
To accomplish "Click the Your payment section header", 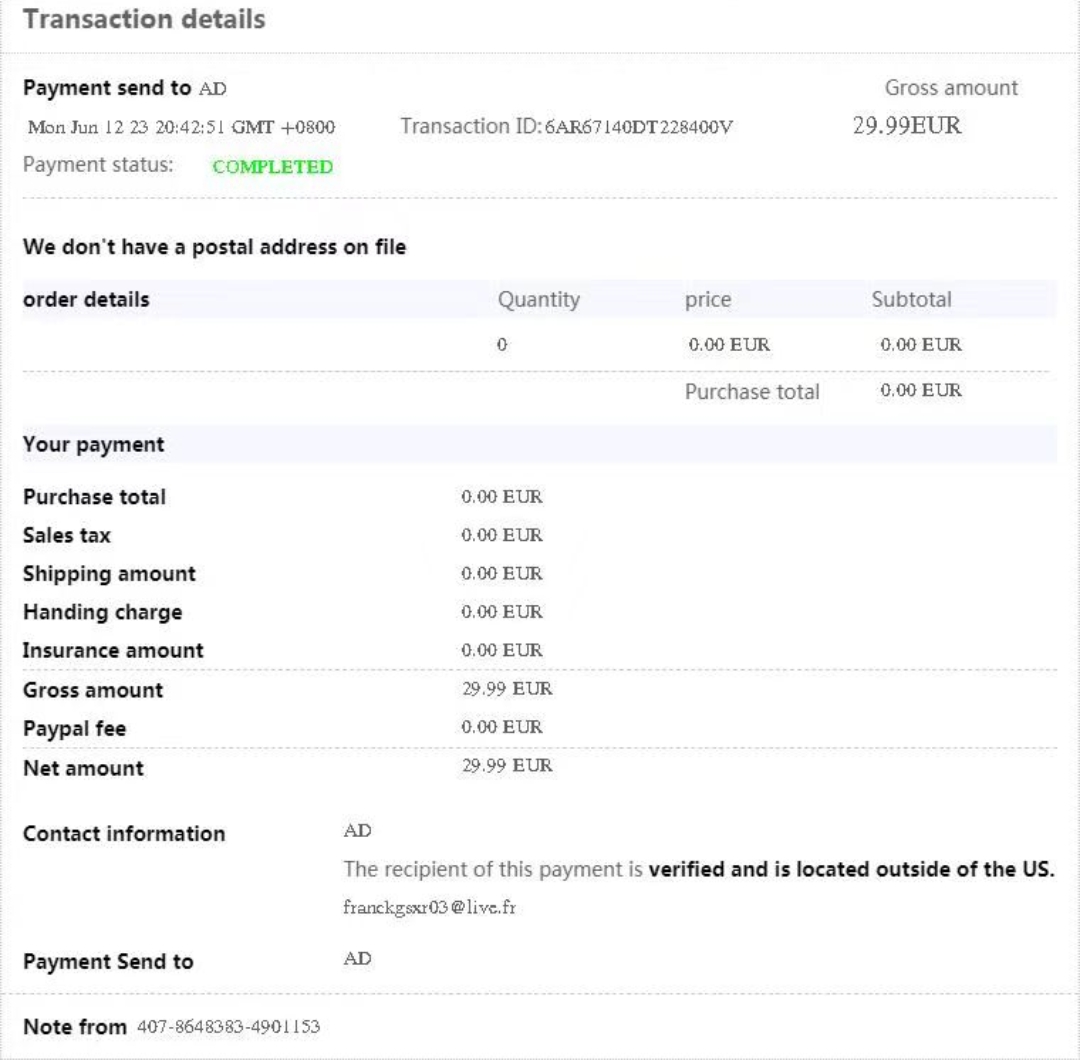I will (94, 445).
